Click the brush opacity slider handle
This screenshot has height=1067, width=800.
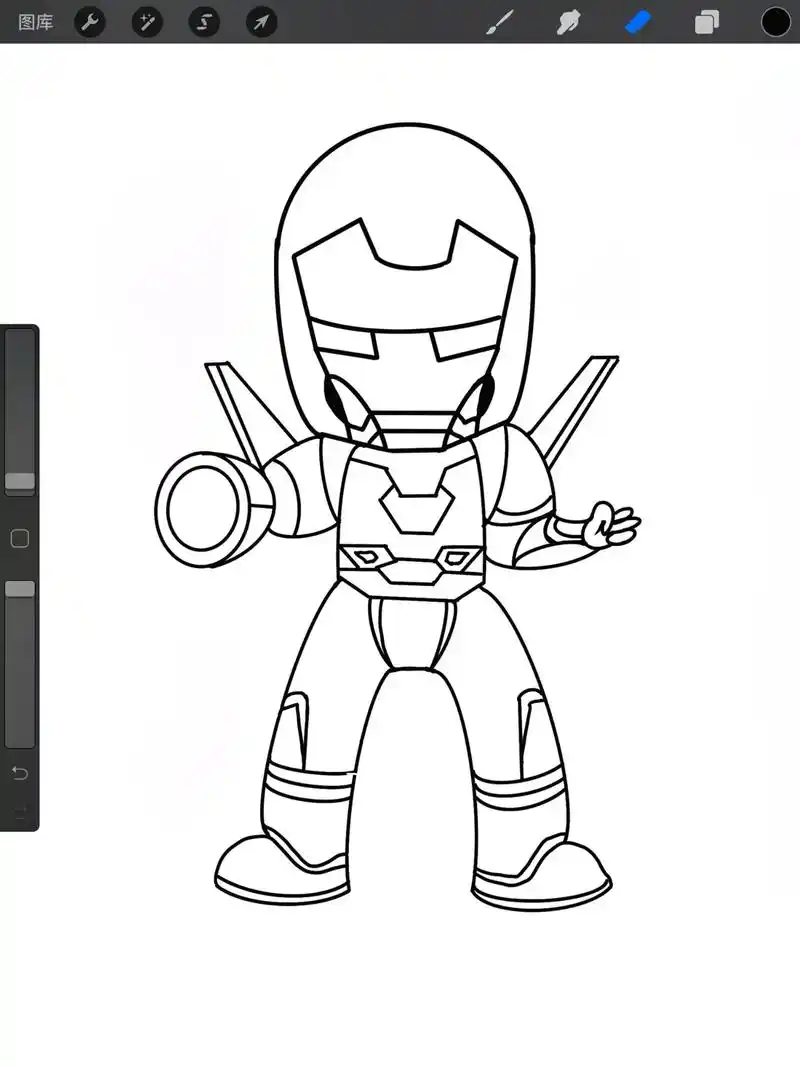coord(20,589)
